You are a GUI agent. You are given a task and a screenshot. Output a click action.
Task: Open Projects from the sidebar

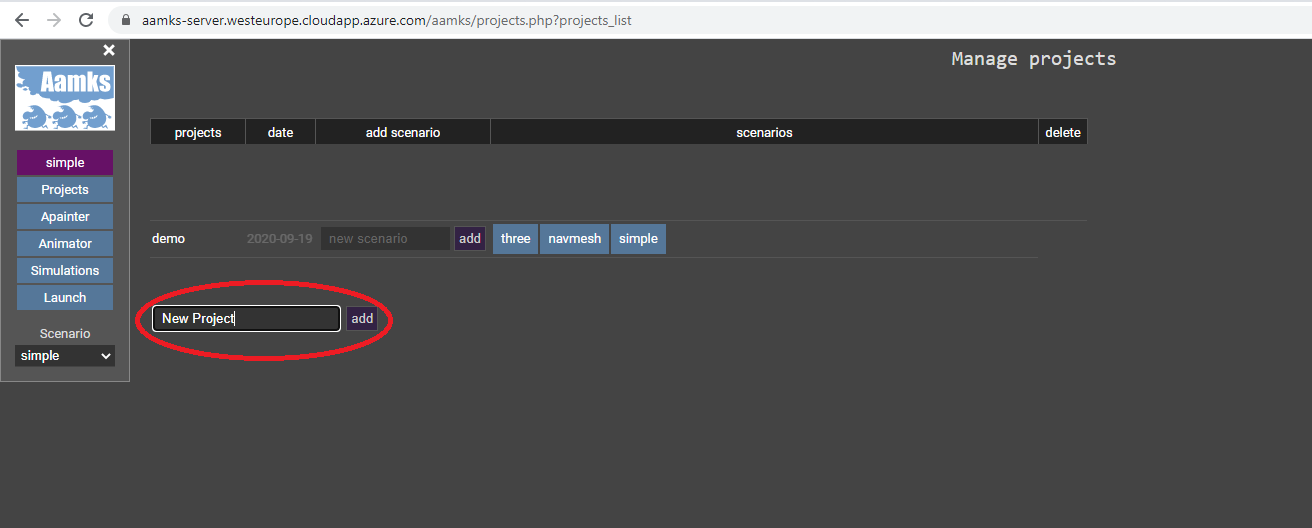[65, 190]
